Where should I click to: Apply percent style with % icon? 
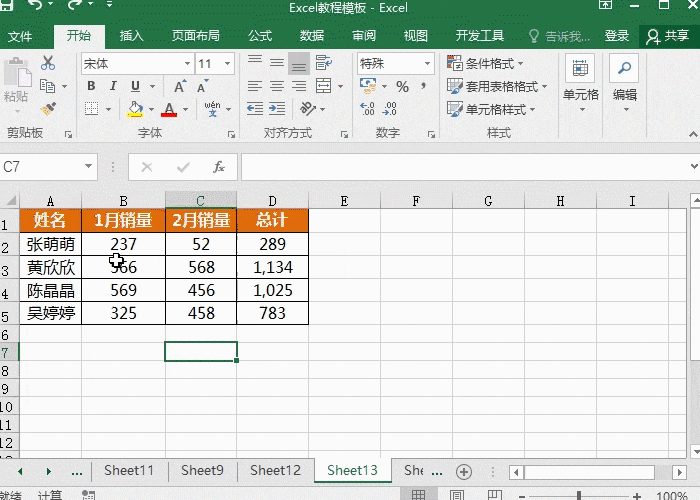pyautogui.click(x=402, y=87)
